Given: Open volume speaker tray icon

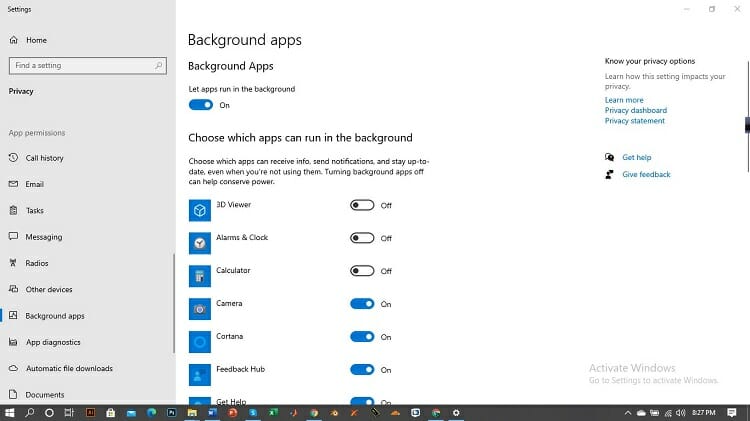Looking at the screenshot, I should tap(681, 412).
